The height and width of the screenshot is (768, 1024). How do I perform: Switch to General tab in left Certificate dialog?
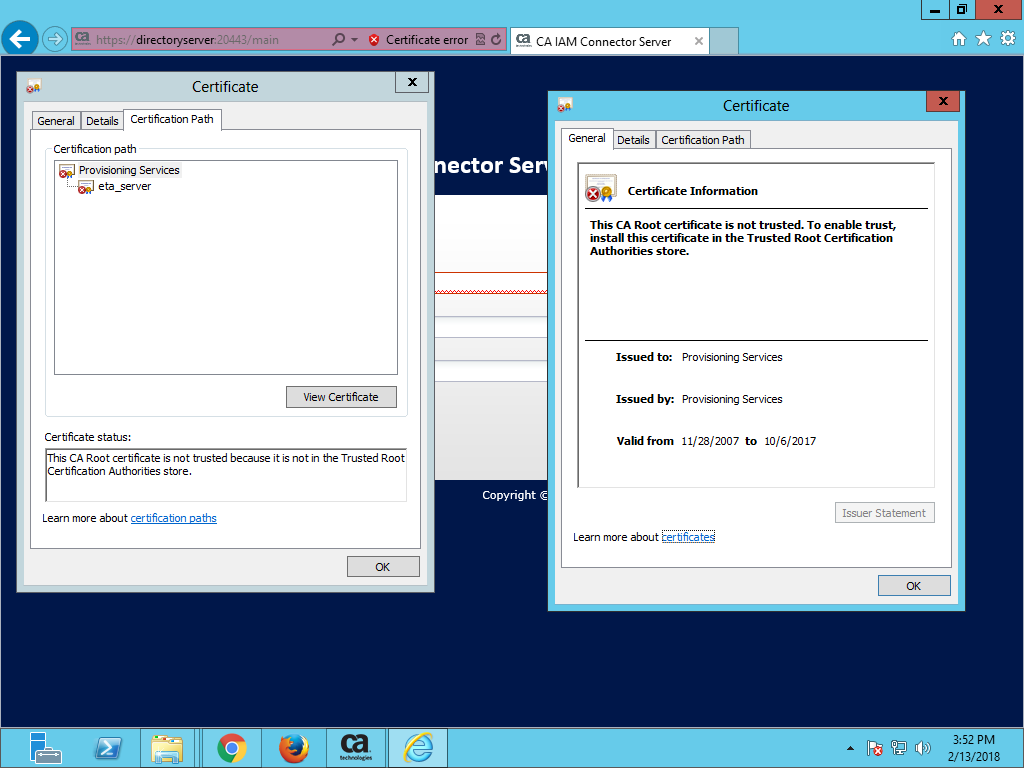56,121
